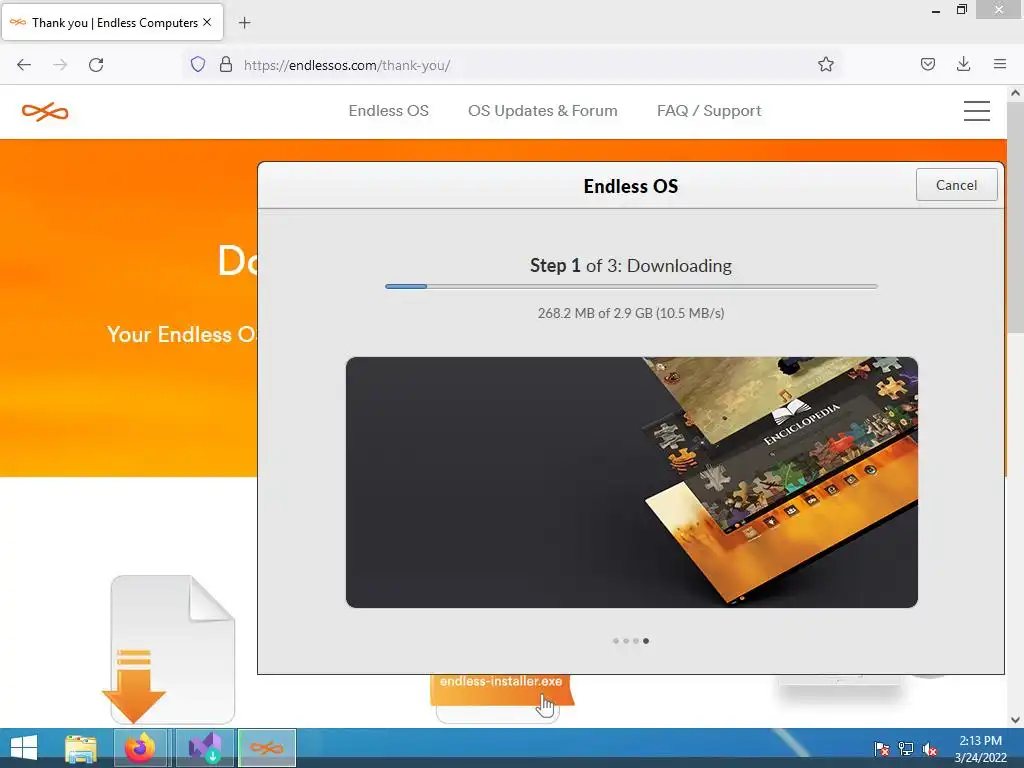Open the Endless OS nav link
Image resolution: width=1024 pixels, height=768 pixels.
[x=389, y=111]
